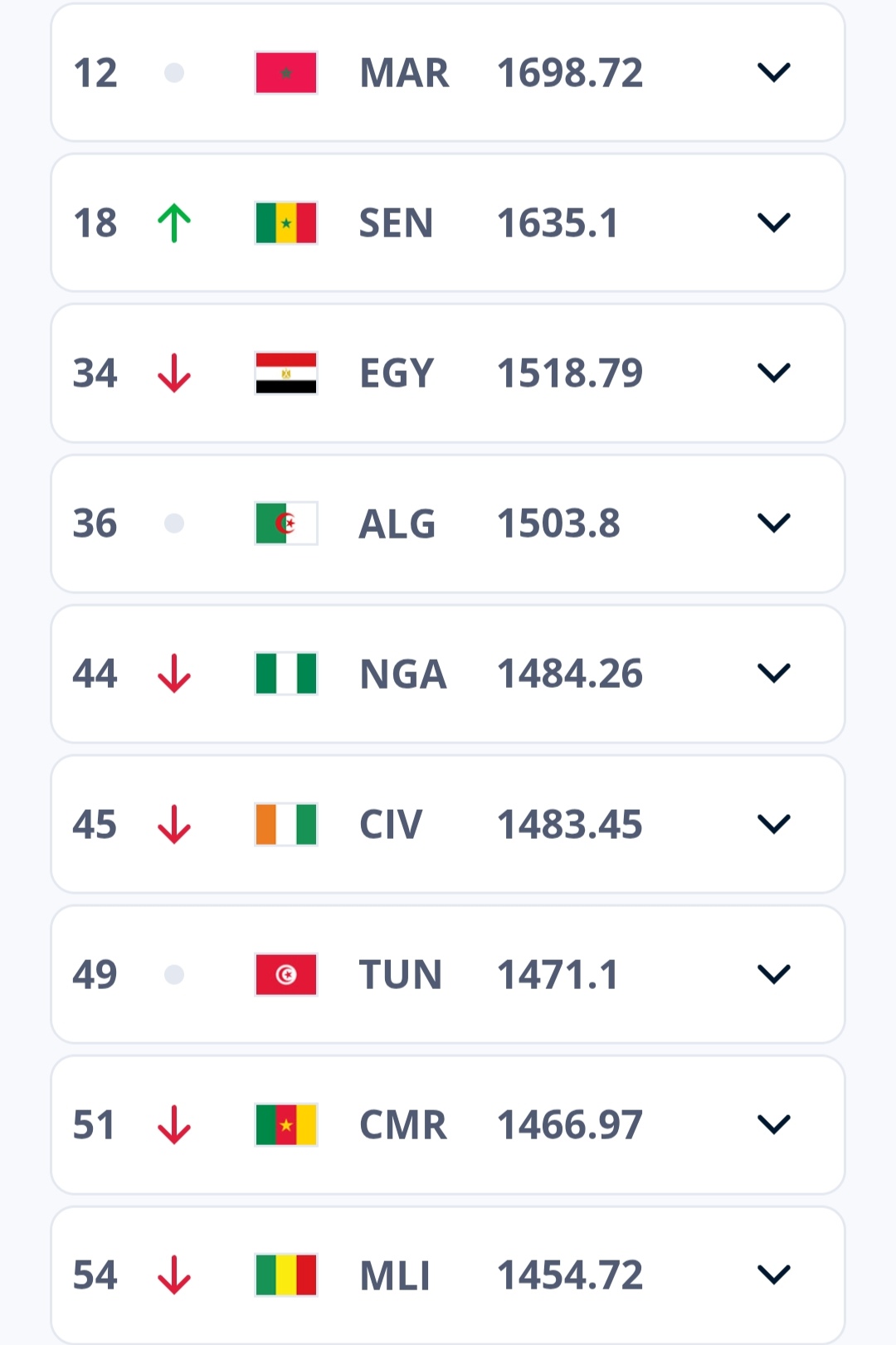Open TUN row dropdown chevron
This screenshot has height=1345, width=896.
(x=774, y=974)
